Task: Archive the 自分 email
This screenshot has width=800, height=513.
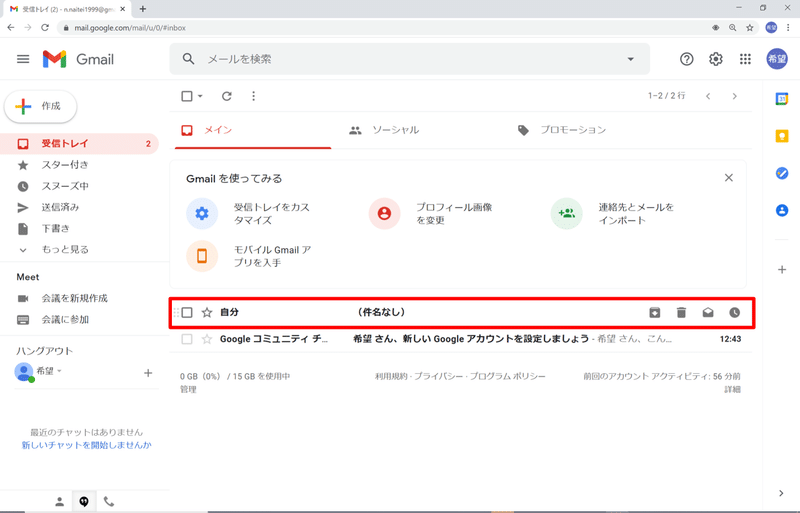Action: [655, 312]
